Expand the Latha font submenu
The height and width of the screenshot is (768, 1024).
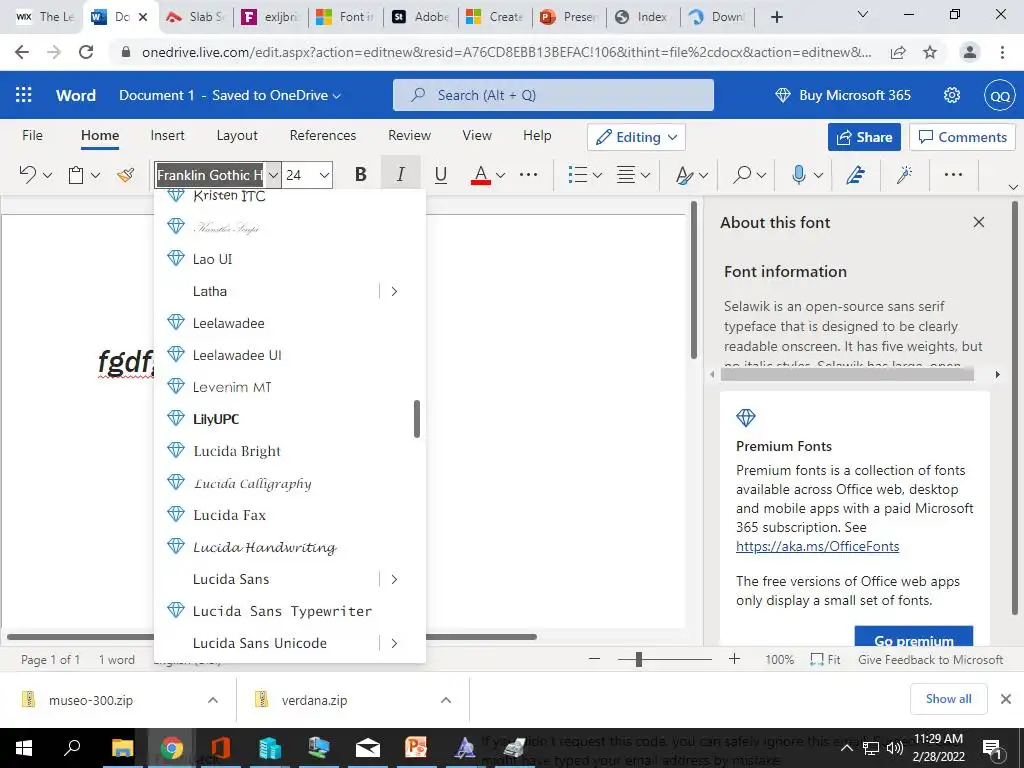(x=394, y=291)
